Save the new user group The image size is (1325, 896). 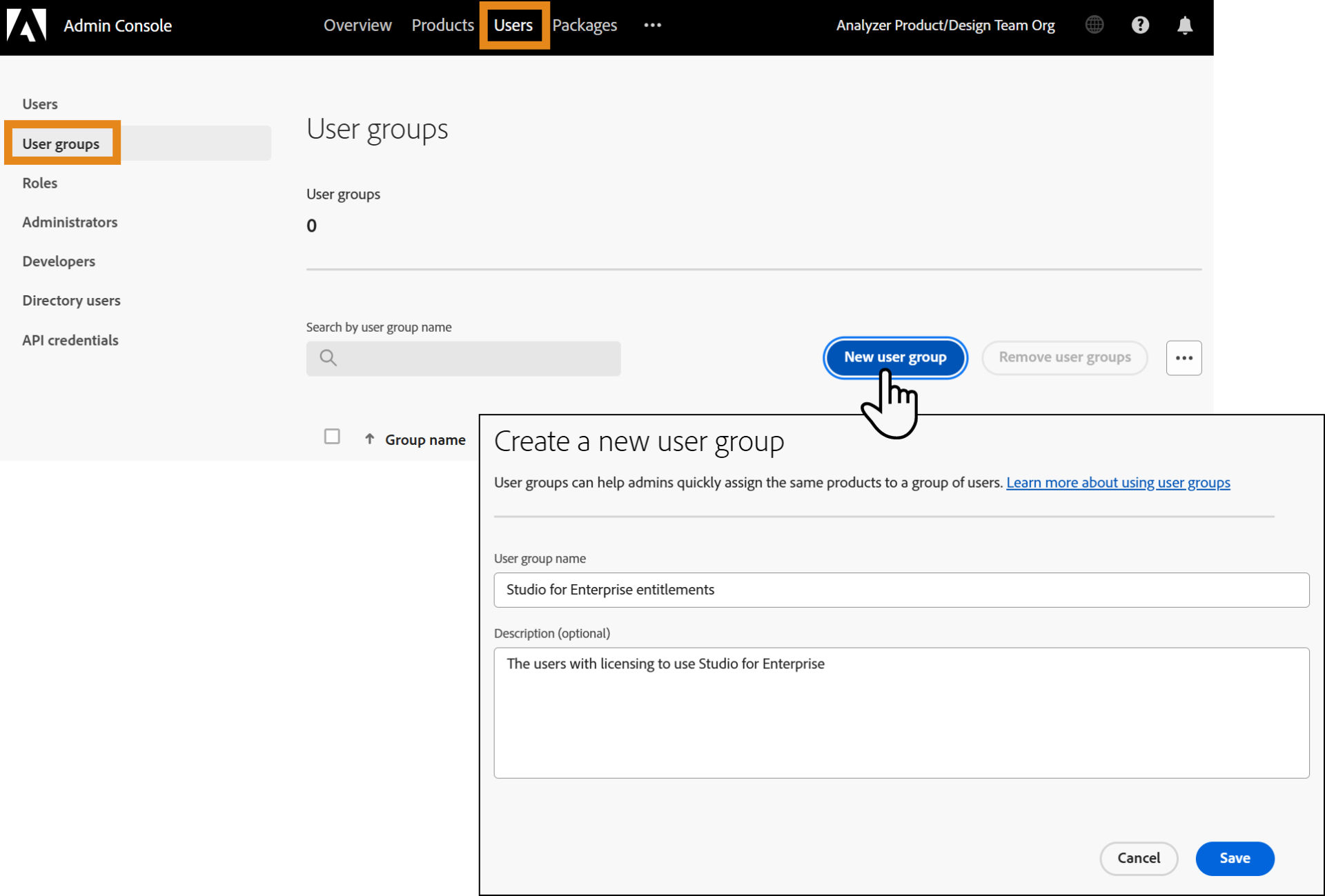[x=1235, y=858]
